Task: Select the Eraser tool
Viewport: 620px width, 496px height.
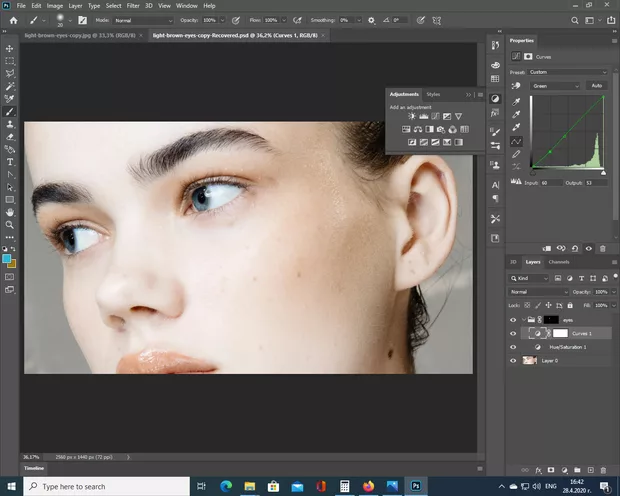Action: click(11, 136)
